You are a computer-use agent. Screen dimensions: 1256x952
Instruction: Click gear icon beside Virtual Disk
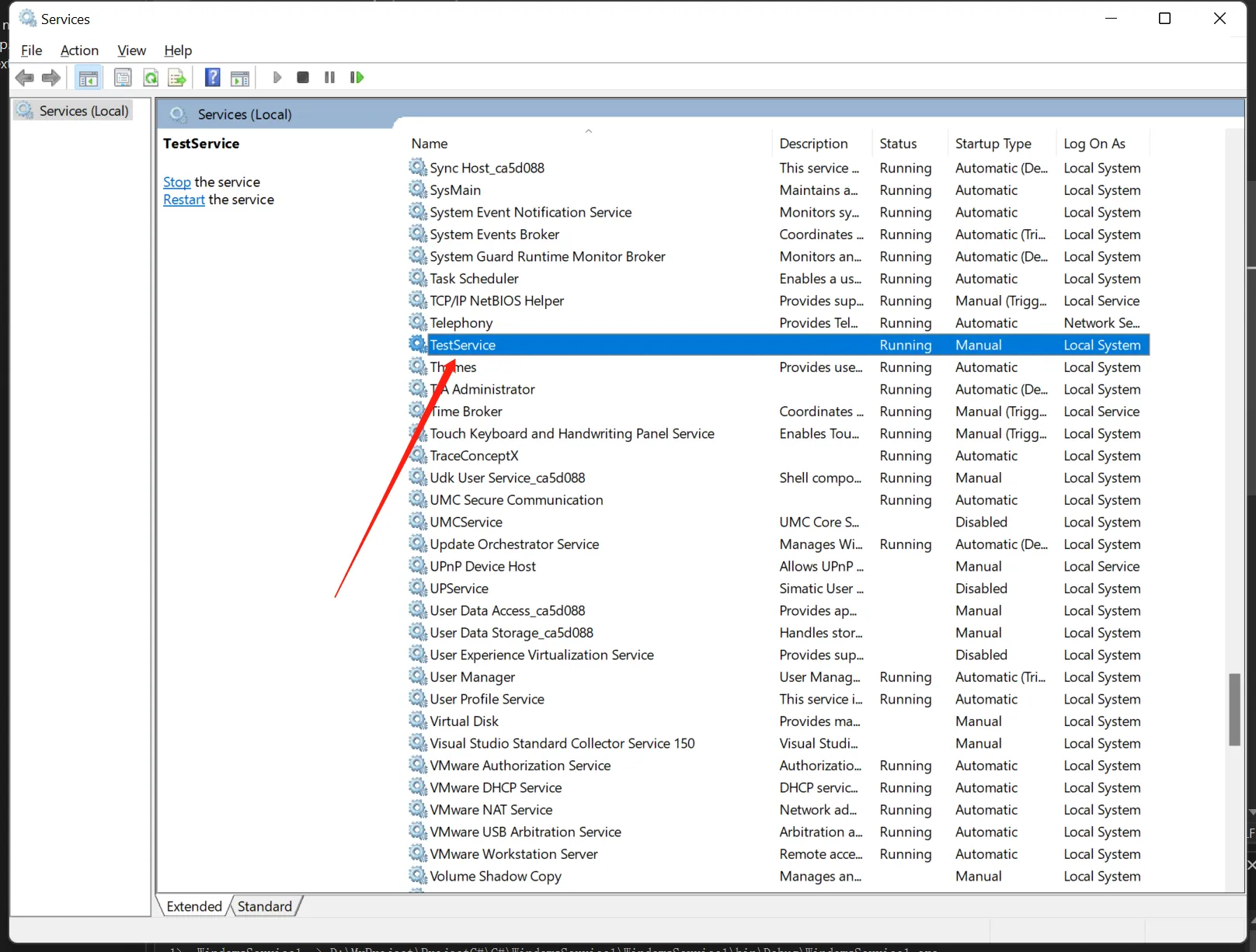click(418, 721)
